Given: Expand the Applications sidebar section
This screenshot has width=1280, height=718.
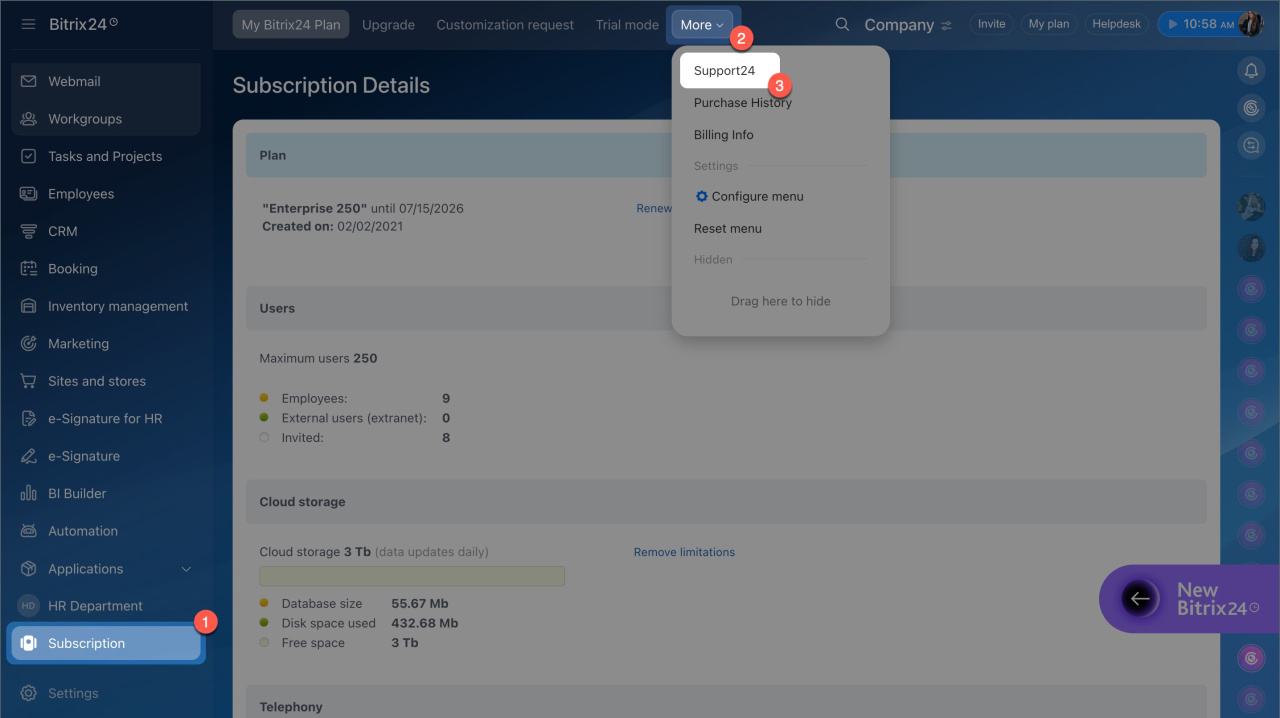Looking at the screenshot, I should coord(186,569).
